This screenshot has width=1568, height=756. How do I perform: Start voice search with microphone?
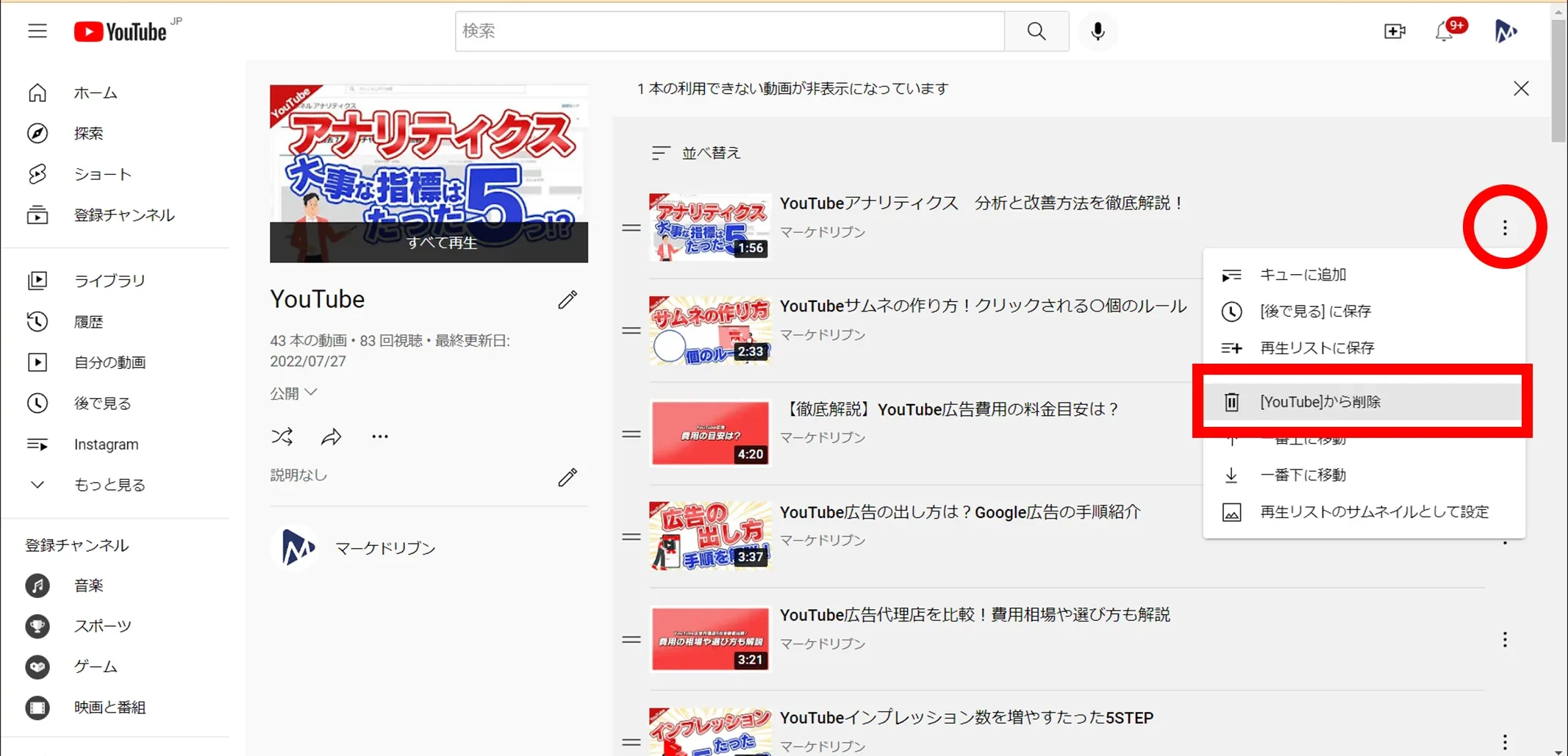(1098, 31)
